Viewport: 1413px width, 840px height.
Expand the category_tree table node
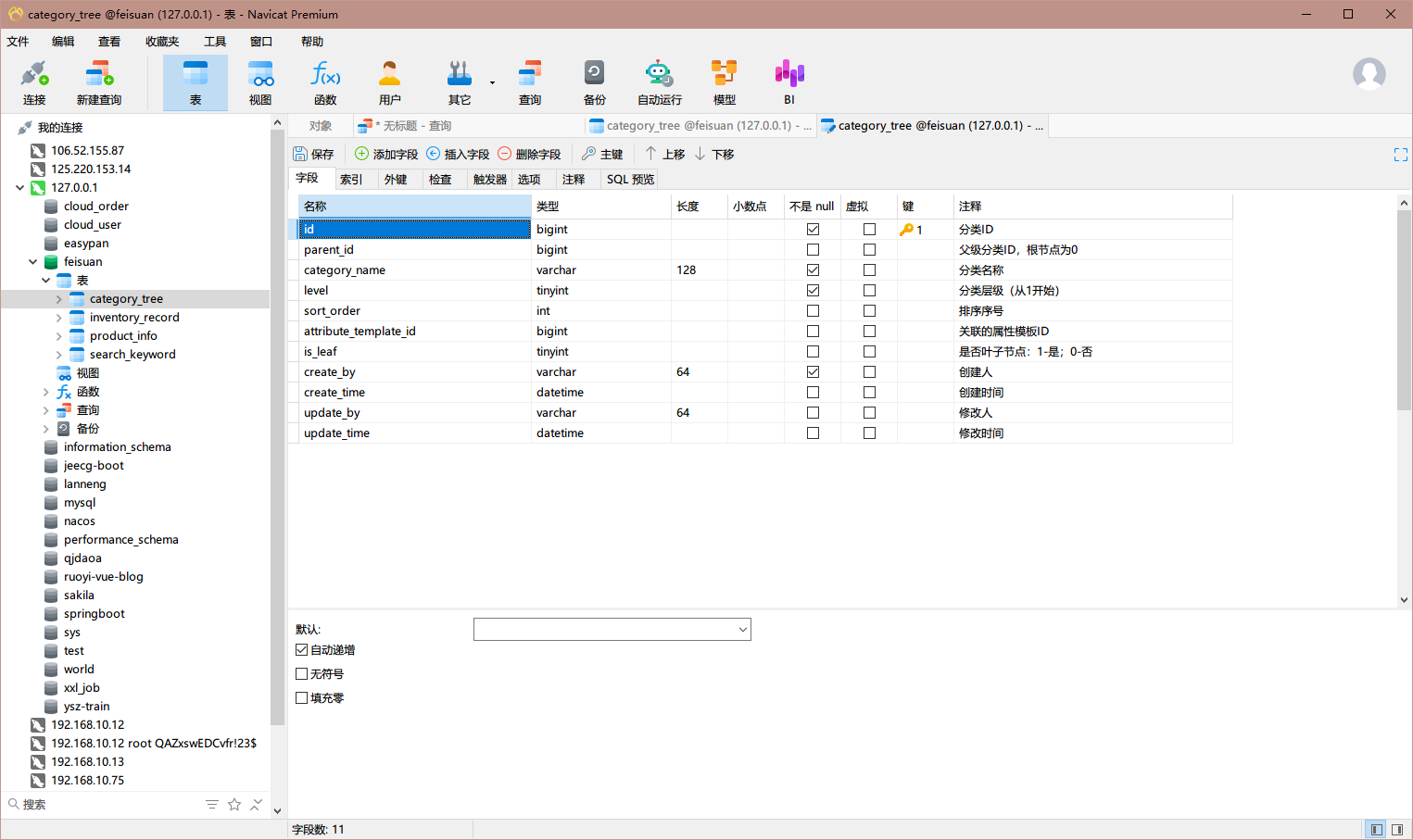[x=59, y=299]
